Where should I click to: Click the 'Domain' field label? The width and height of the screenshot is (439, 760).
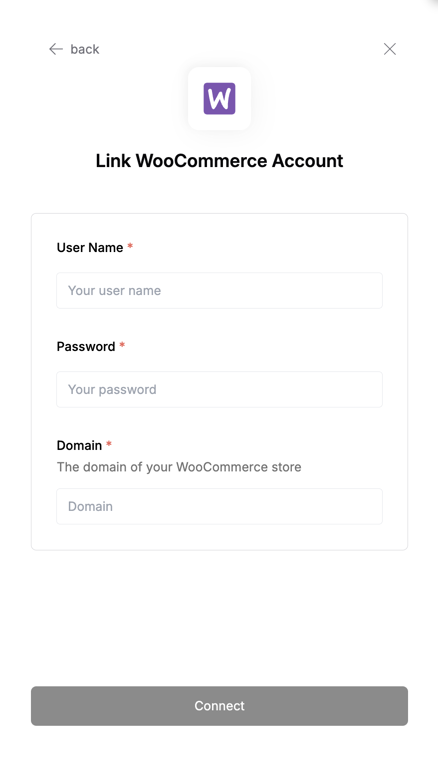79,445
